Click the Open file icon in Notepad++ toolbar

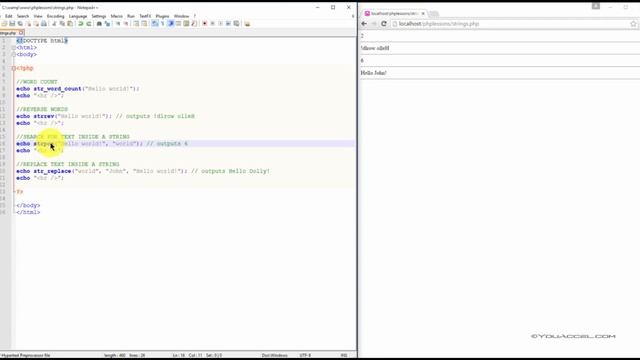click(x=4, y=24)
